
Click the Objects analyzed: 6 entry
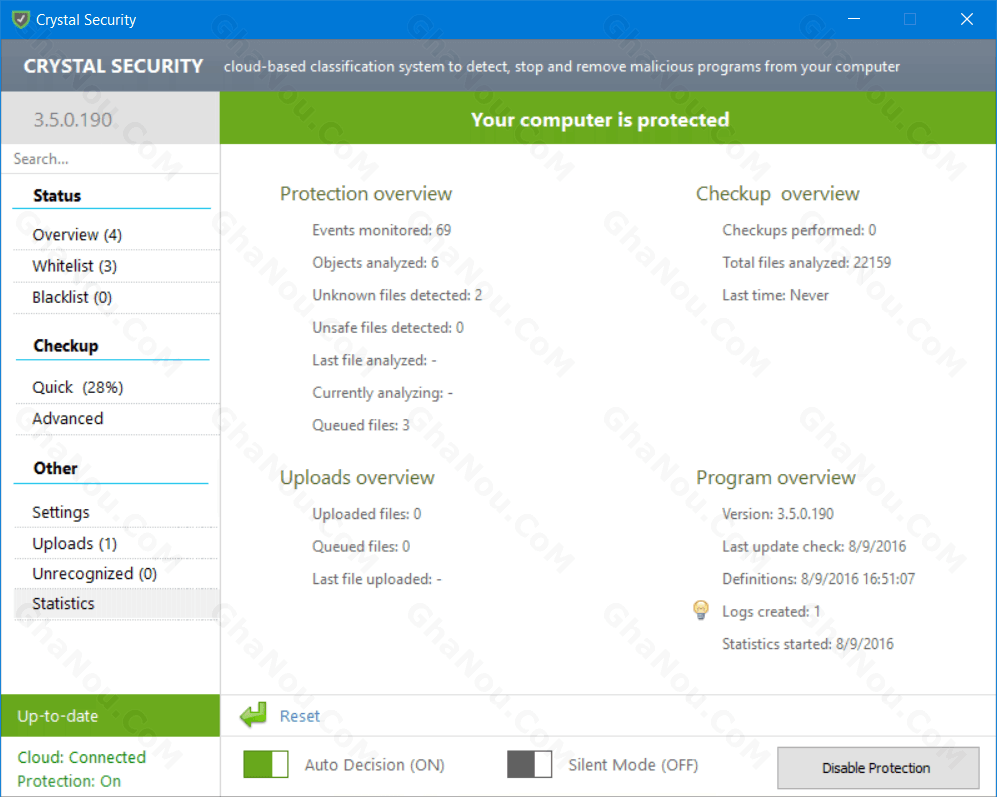coord(375,263)
